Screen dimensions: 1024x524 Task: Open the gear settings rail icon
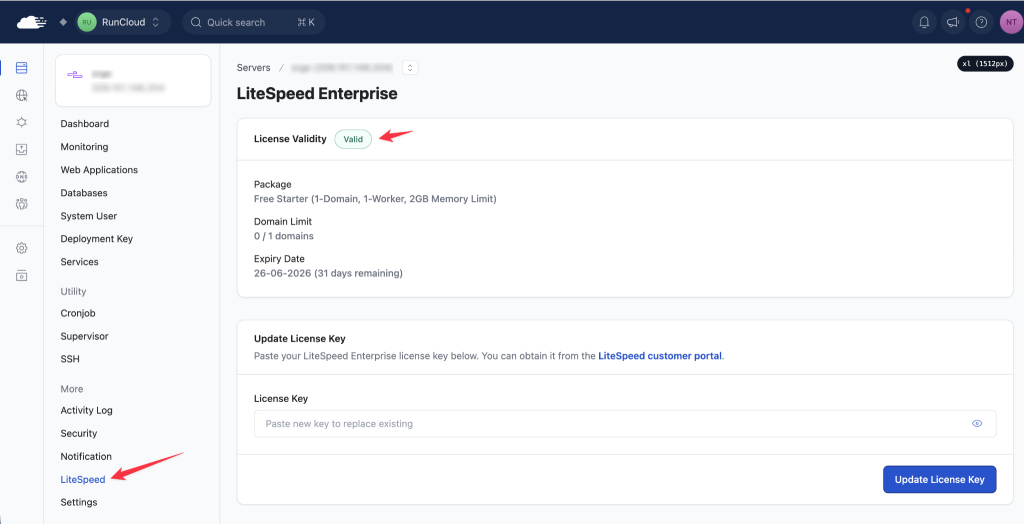click(x=22, y=248)
